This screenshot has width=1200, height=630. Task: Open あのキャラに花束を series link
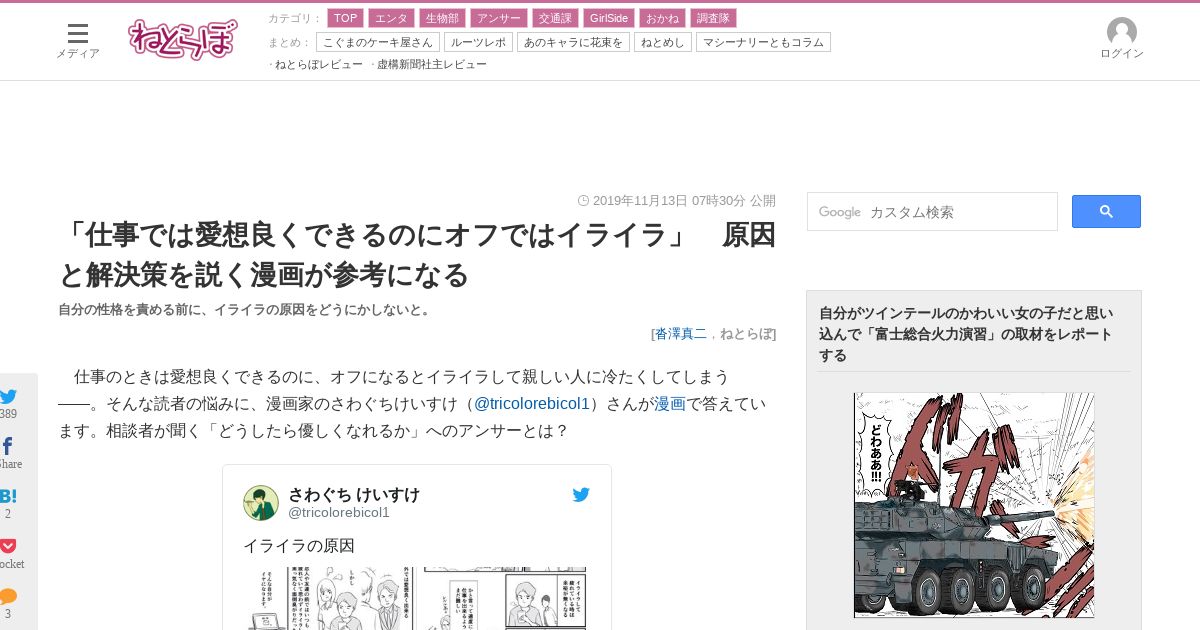tap(573, 42)
